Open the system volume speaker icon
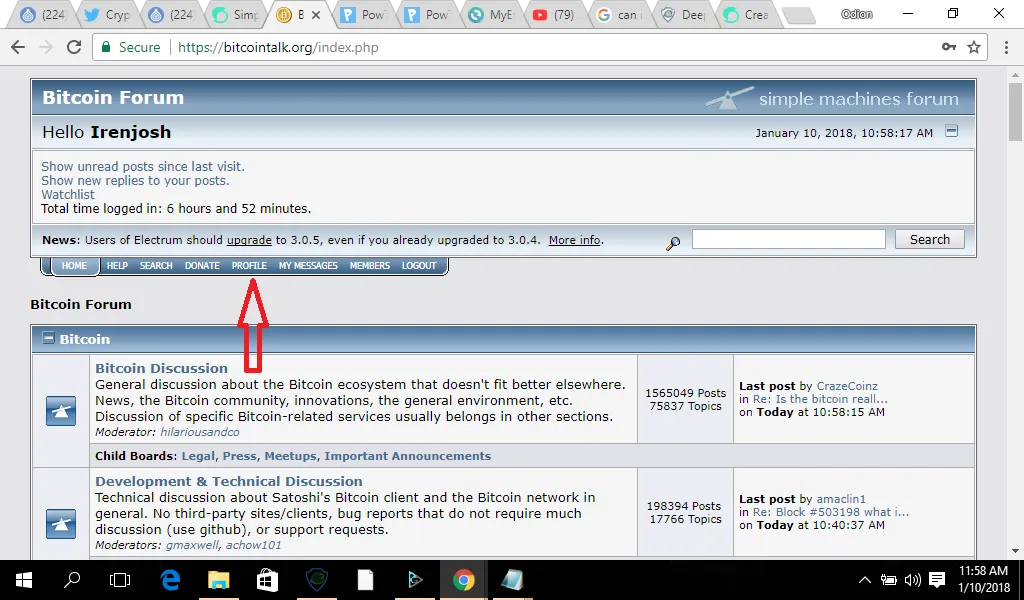This screenshot has width=1024, height=600. pos(912,580)
